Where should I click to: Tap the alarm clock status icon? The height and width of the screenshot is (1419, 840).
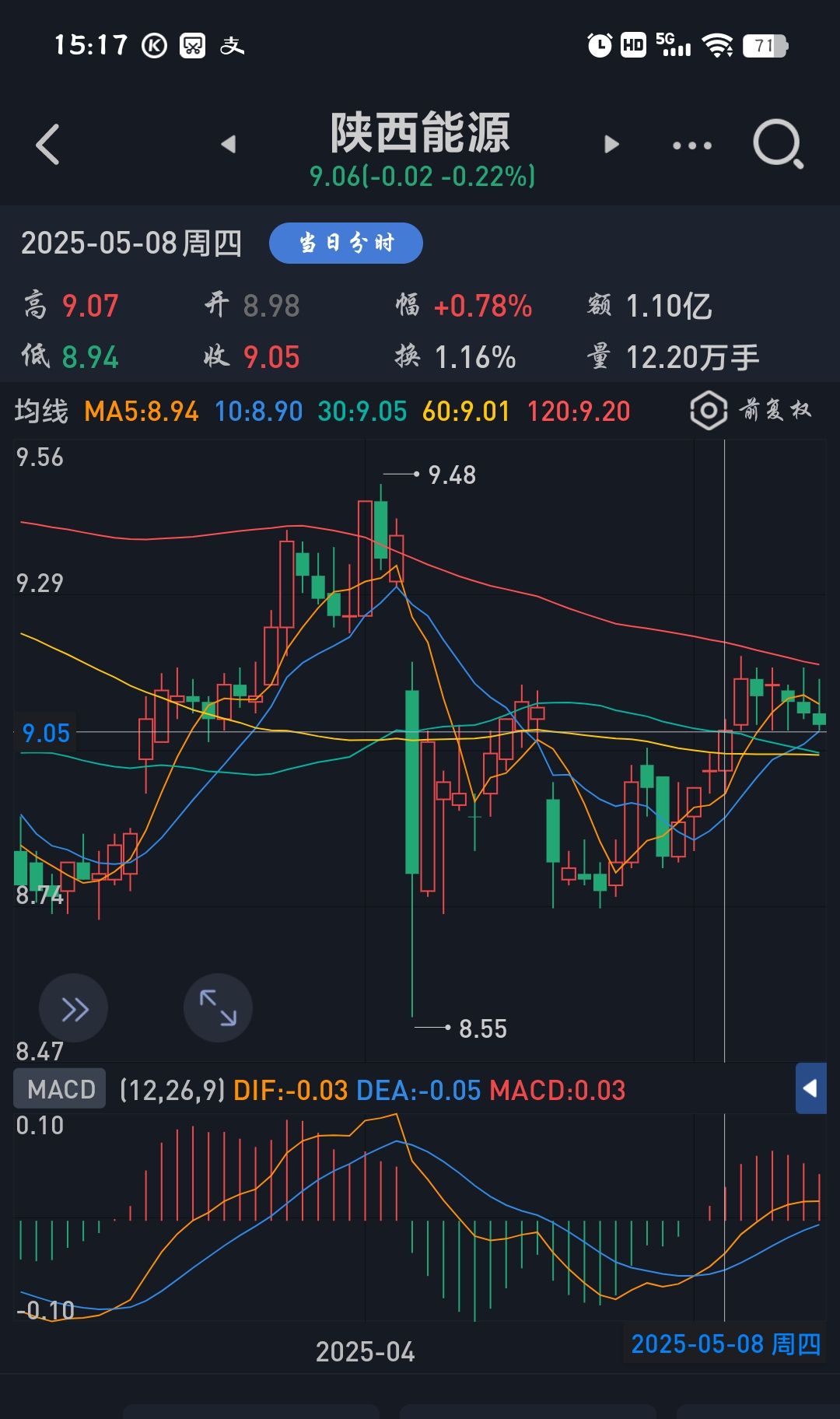pyautogui.click(x=599, y=45)
